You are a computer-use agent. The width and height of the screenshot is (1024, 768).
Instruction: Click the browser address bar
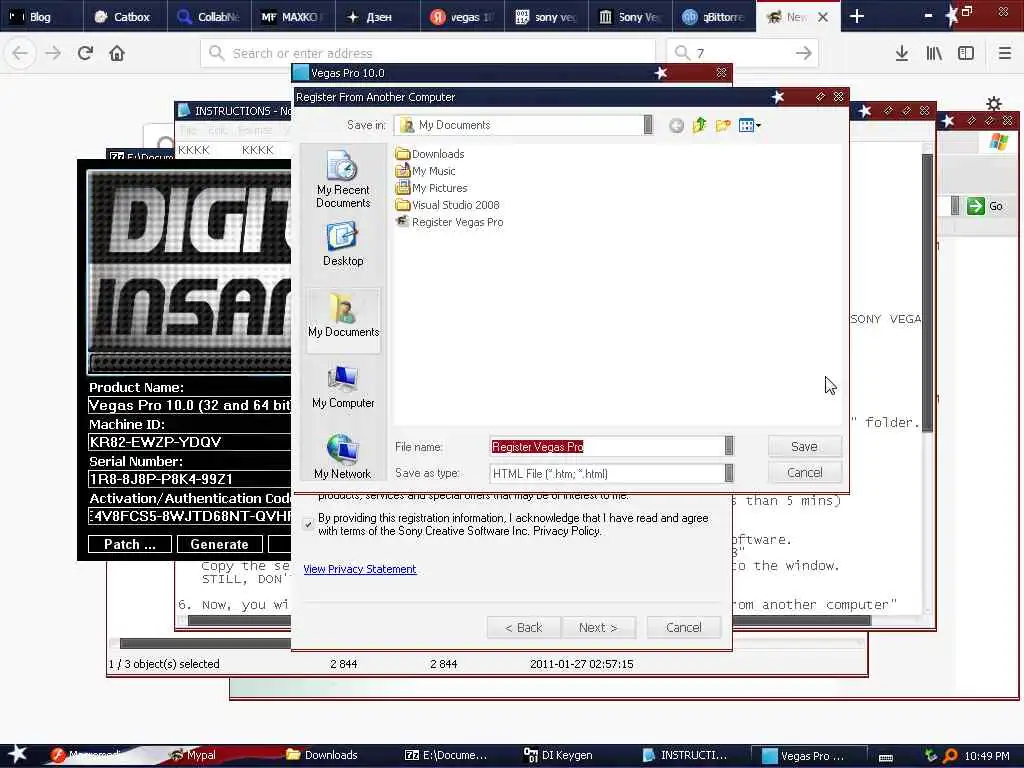tap(428, 53)
